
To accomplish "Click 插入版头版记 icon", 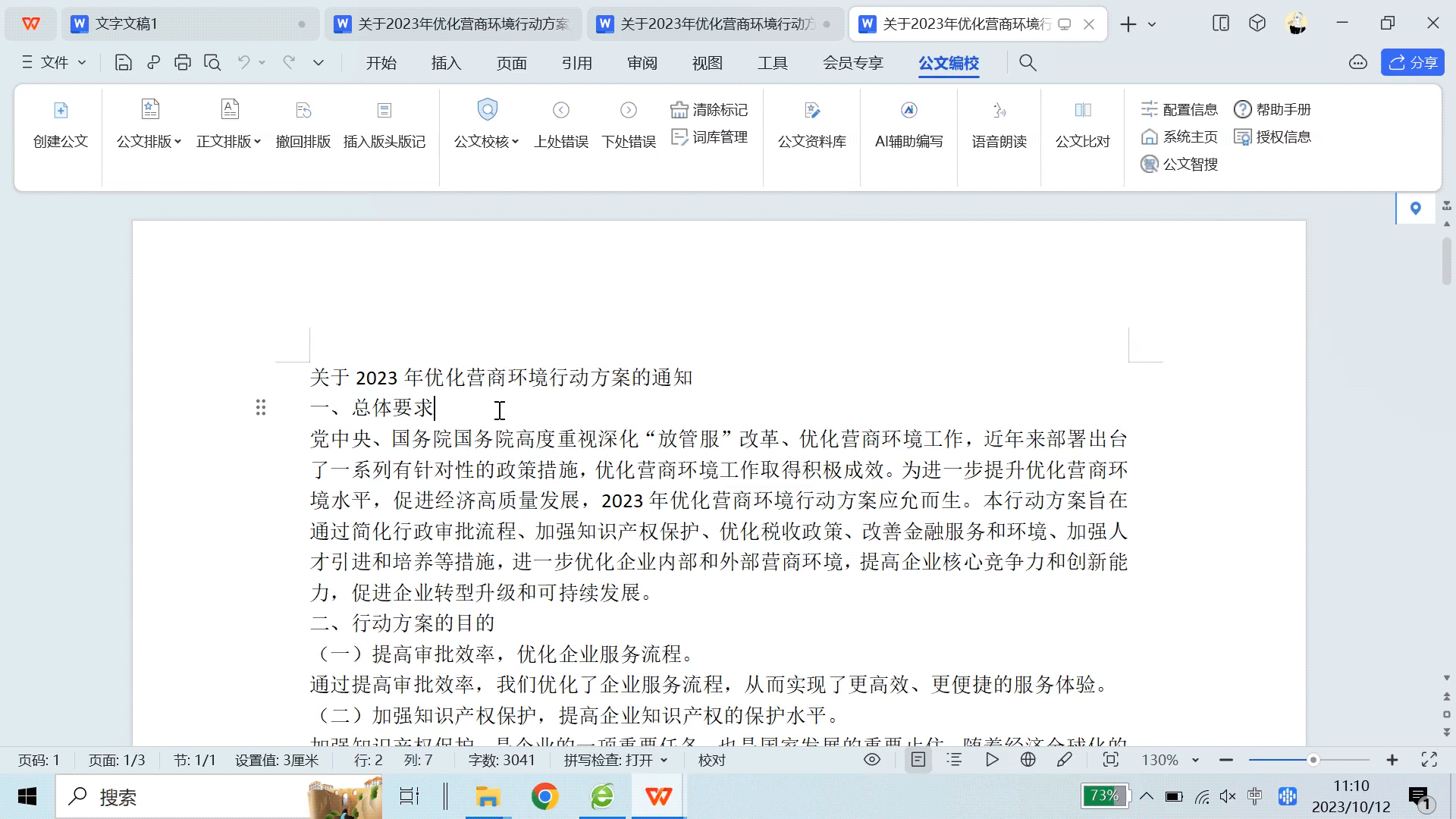I will click(384, 111).
